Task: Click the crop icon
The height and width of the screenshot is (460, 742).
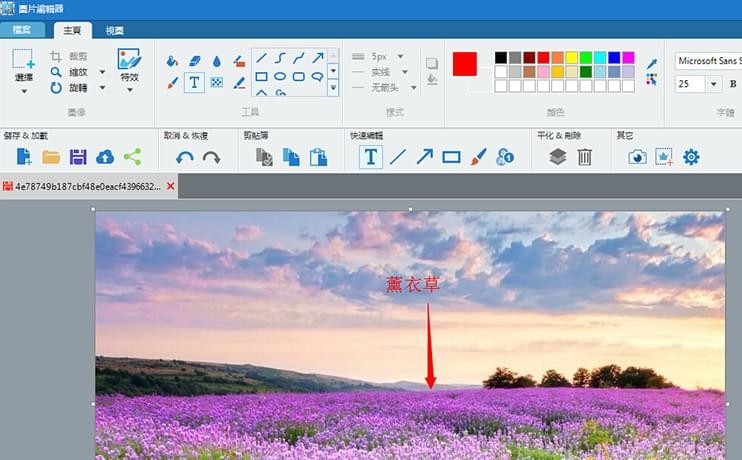Action: (x=56, y=57)
